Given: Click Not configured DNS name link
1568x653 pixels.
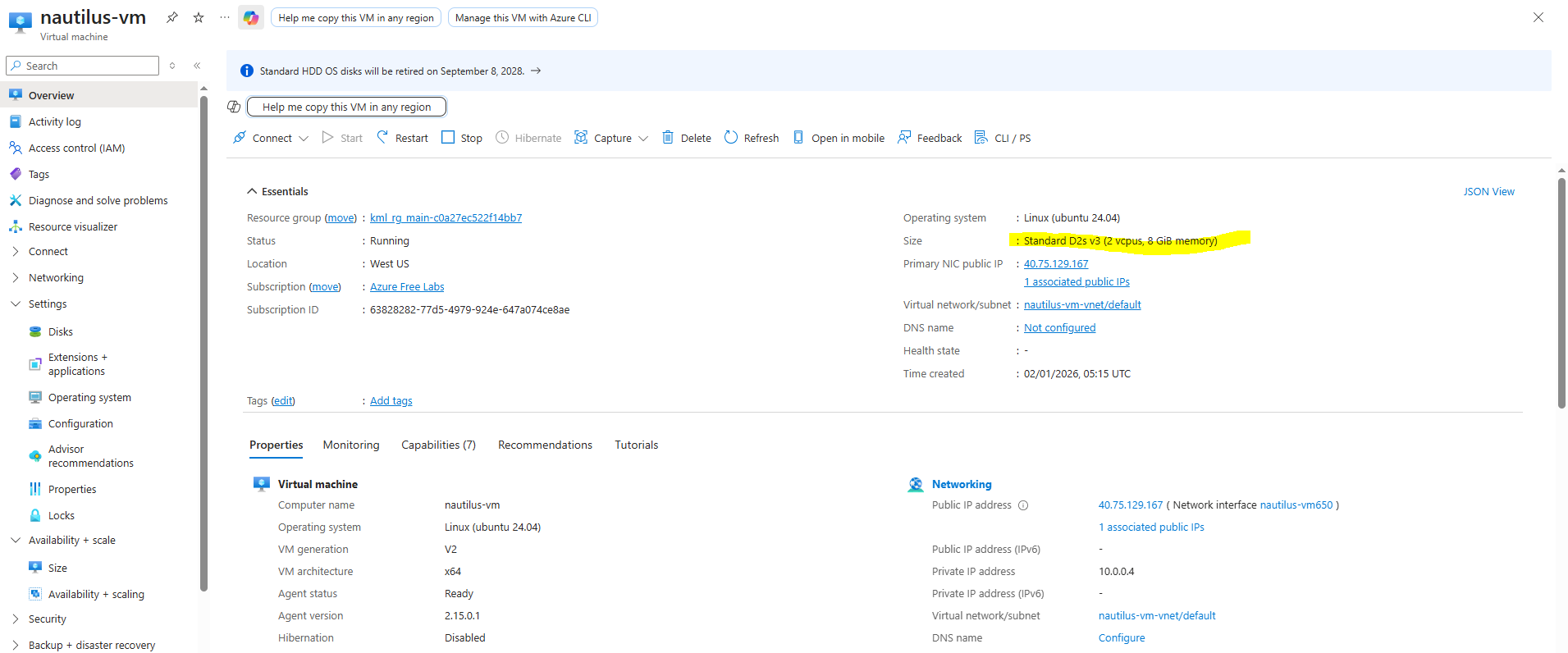Looking at the screenshot, I should 1059,327.
